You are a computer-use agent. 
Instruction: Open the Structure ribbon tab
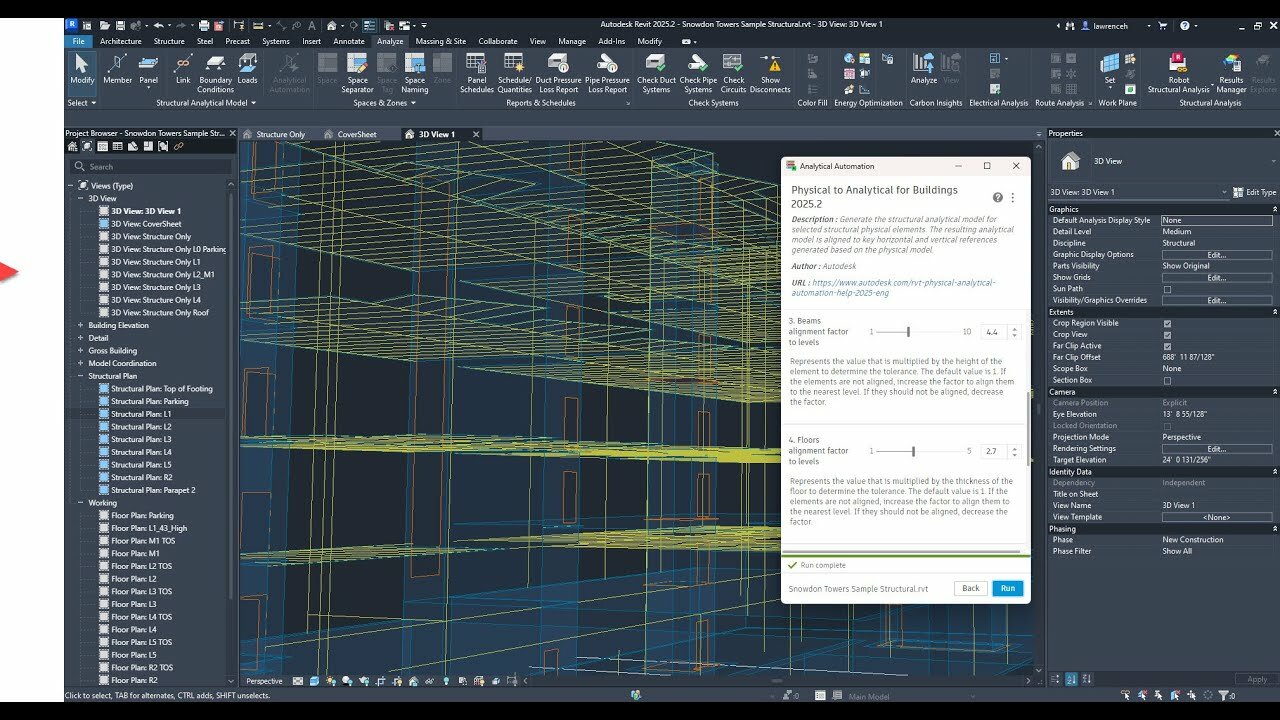pyautogui.click(x=169, y=41)
